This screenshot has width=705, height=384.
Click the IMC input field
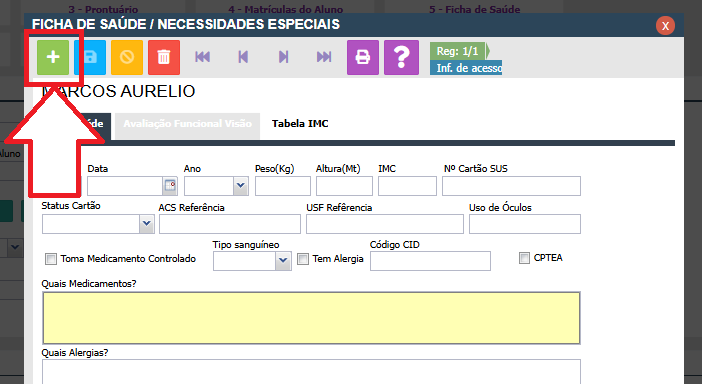coord(407,186)
